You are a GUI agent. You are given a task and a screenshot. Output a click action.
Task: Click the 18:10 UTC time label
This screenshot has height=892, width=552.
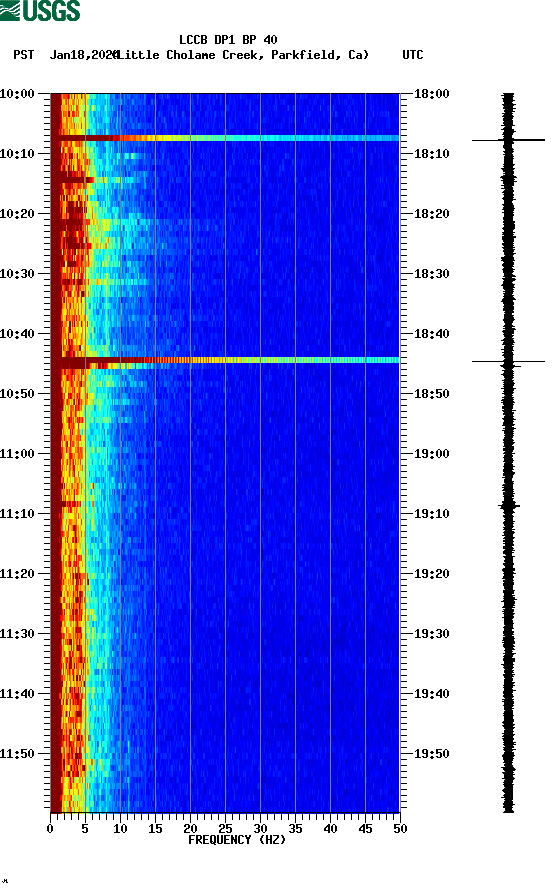click(432, 154)
